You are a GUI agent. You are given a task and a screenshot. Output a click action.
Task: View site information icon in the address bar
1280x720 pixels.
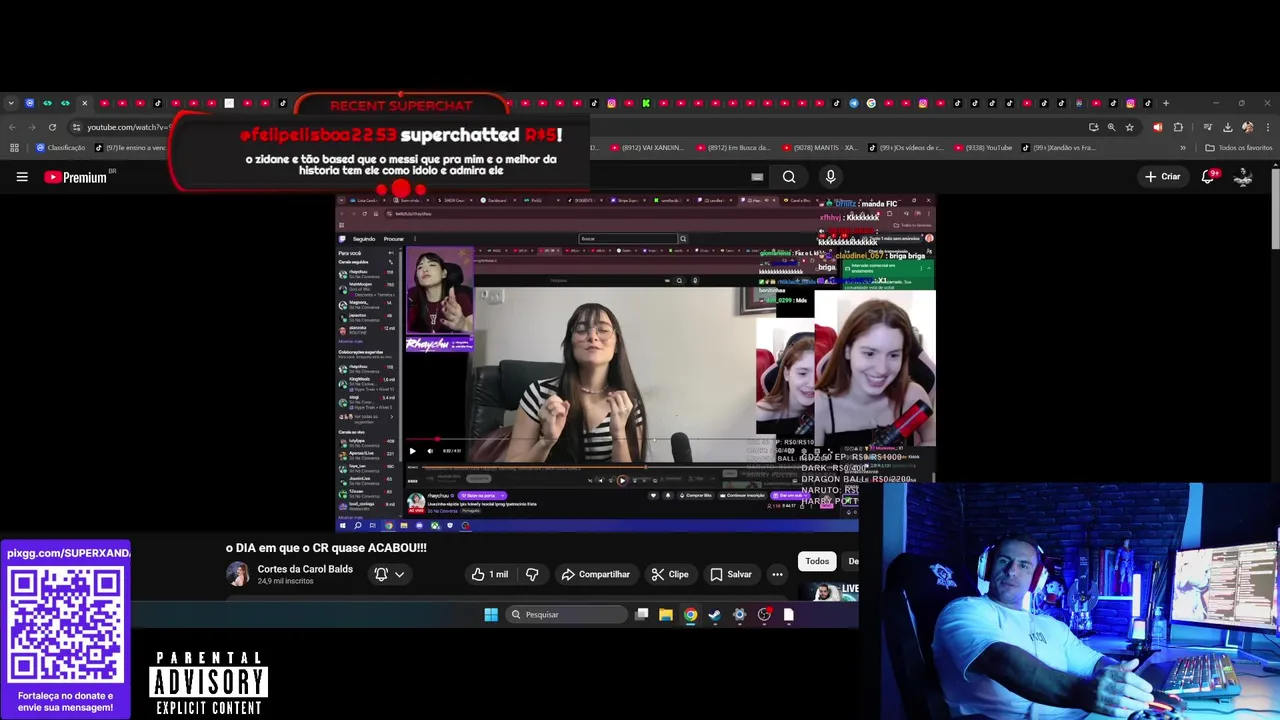76,127
